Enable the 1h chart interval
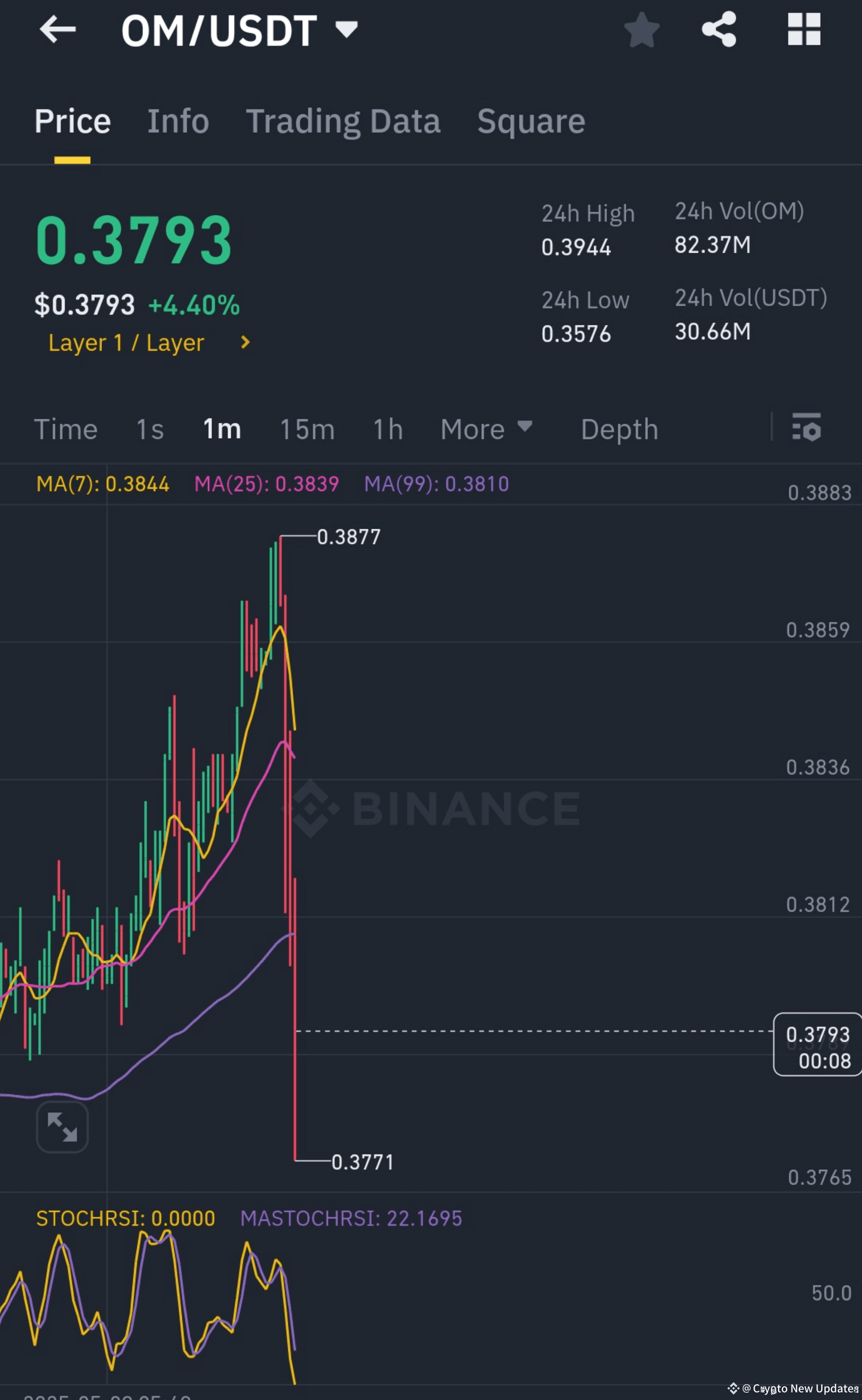Image resolution: width=862 pixels, height=1400 pixels. (387, 429)
